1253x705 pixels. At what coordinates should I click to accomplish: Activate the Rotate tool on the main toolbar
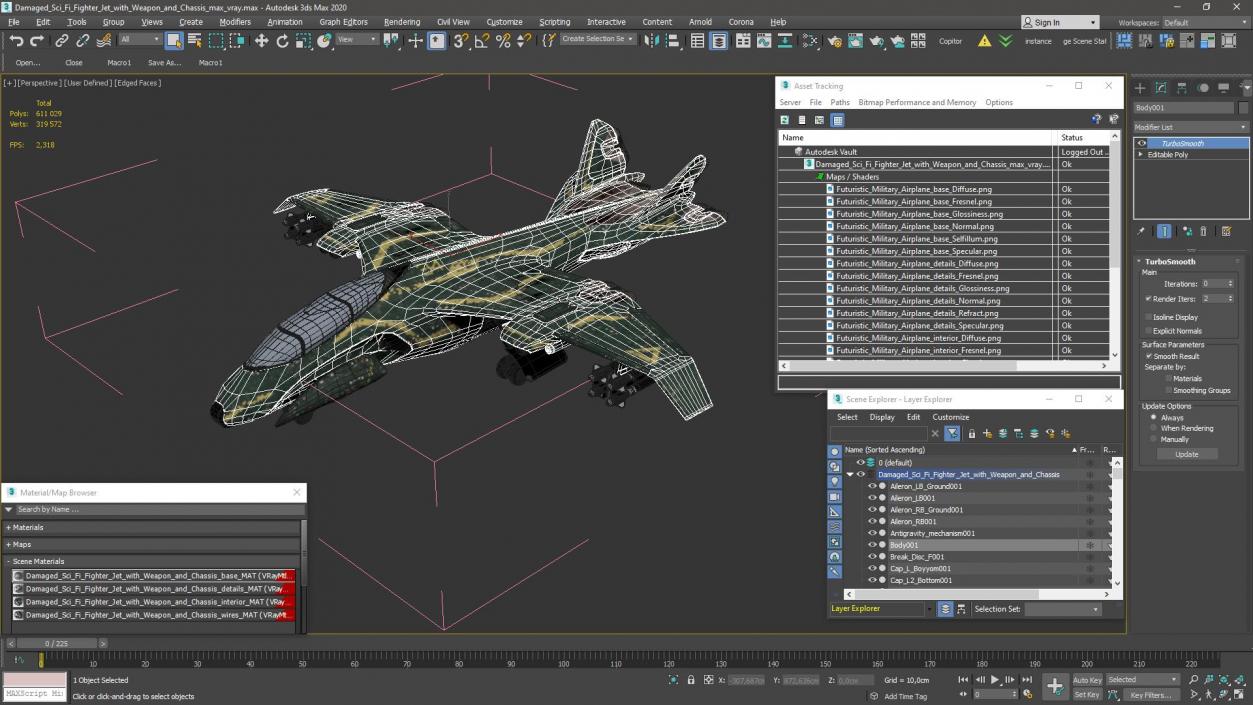pyautogui.click(x=281, y=41)
